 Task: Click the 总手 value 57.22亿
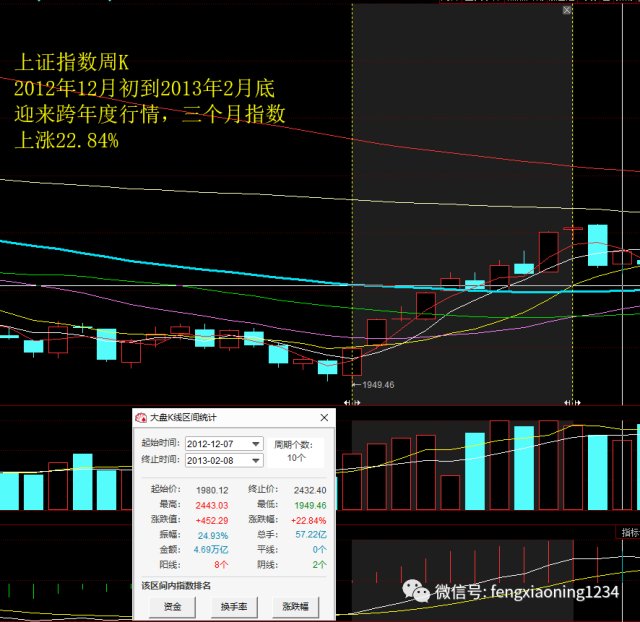tap(311, 535)
